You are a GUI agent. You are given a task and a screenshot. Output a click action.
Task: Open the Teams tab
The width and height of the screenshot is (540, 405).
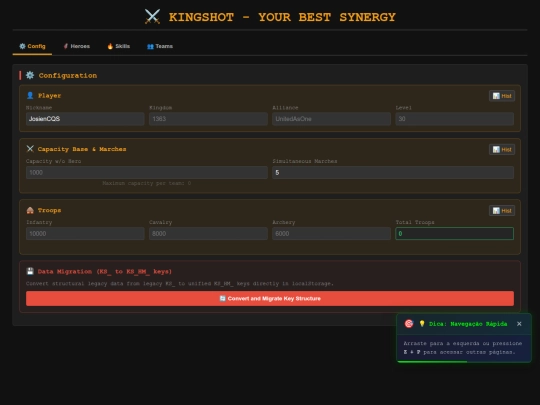160,46
